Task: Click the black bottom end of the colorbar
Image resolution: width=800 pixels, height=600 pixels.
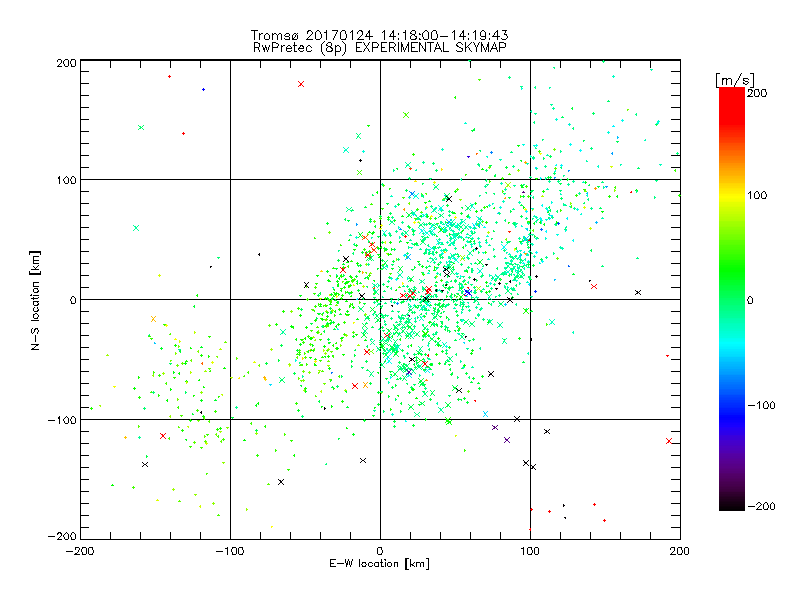Action: [732, 505]
